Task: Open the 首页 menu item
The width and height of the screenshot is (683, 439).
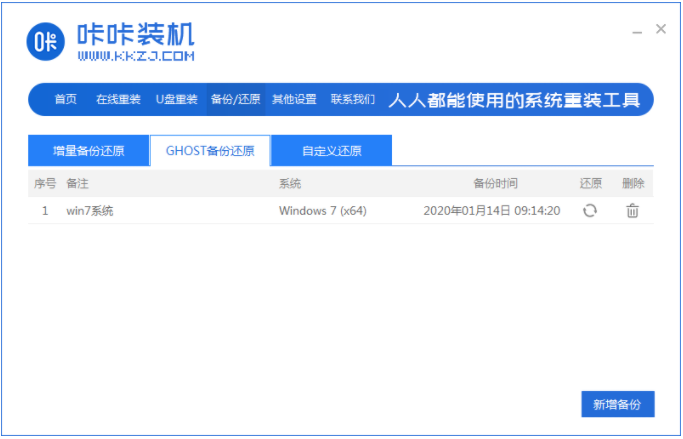Action: (65, 99)
